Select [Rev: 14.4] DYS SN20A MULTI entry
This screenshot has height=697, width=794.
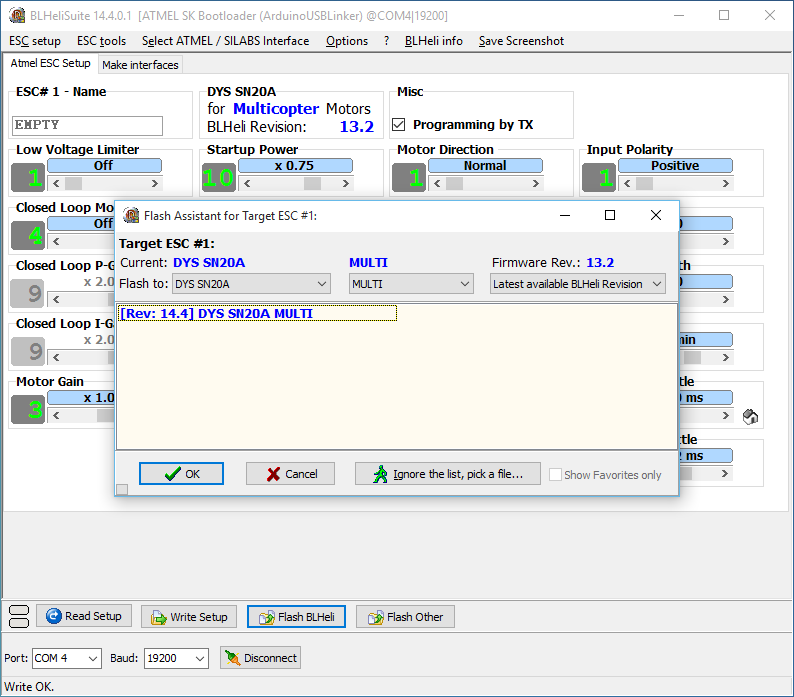[x=257, y=314]
